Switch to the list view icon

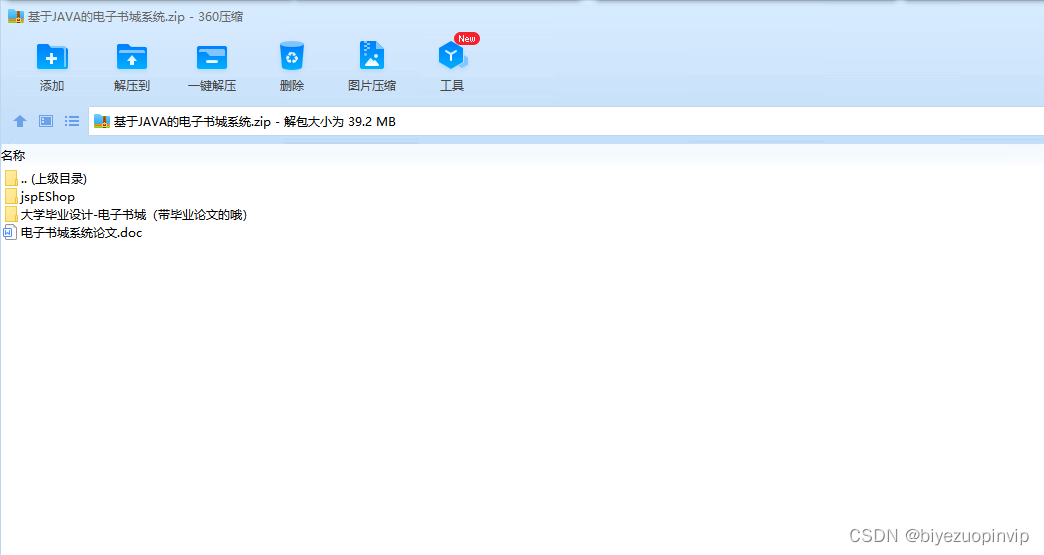(x=72, y=121)
